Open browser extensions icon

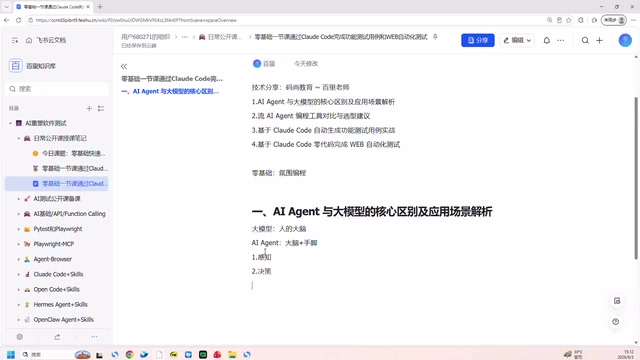[x=581, y=20]
